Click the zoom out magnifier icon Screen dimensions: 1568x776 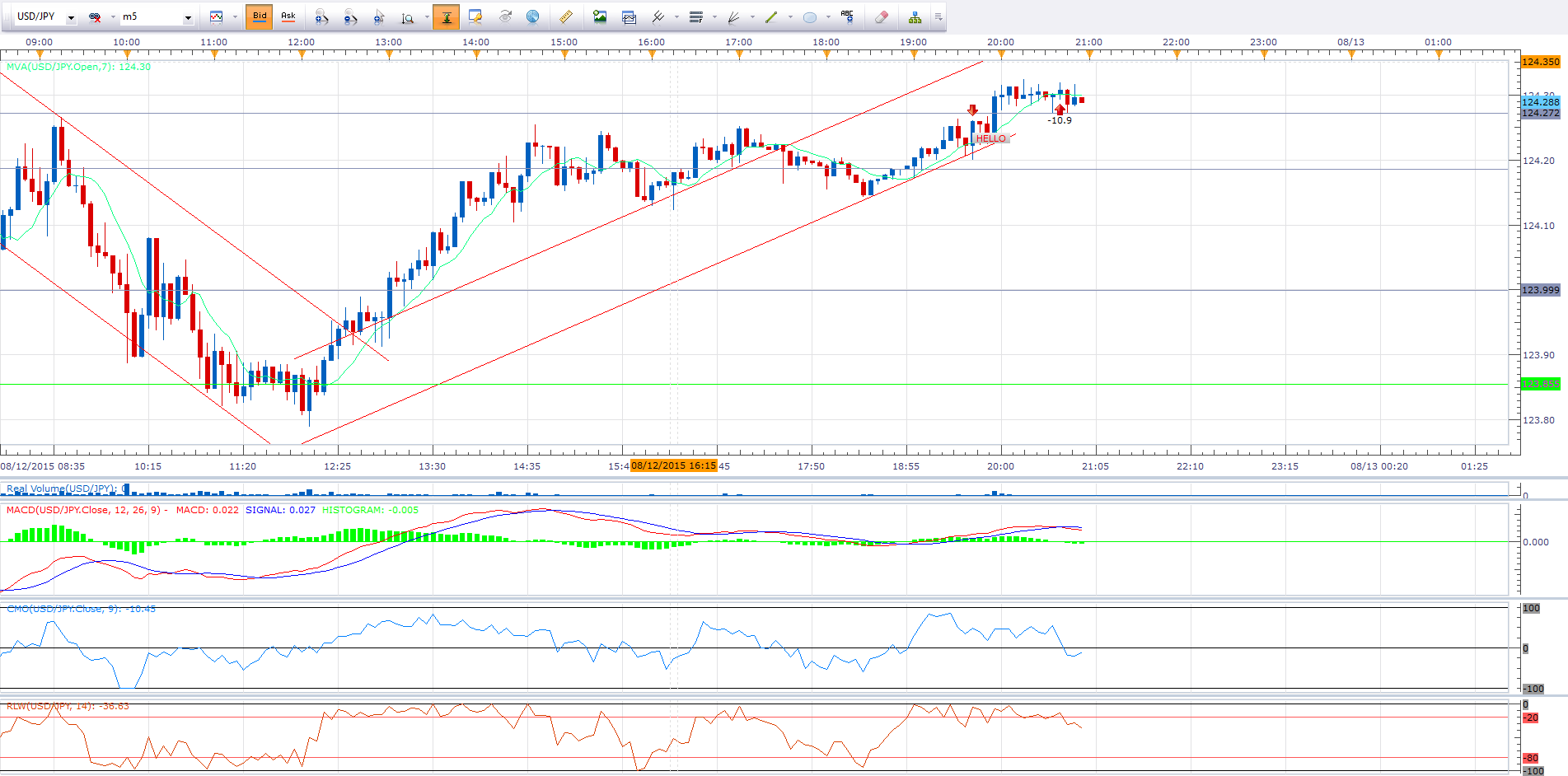pyautogui.click(x=350, y=17)
